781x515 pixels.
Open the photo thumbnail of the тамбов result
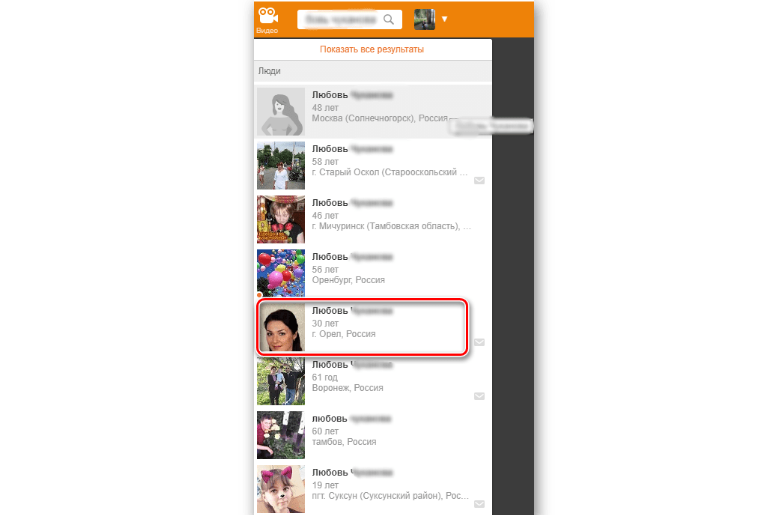click(x=281, y=435)
